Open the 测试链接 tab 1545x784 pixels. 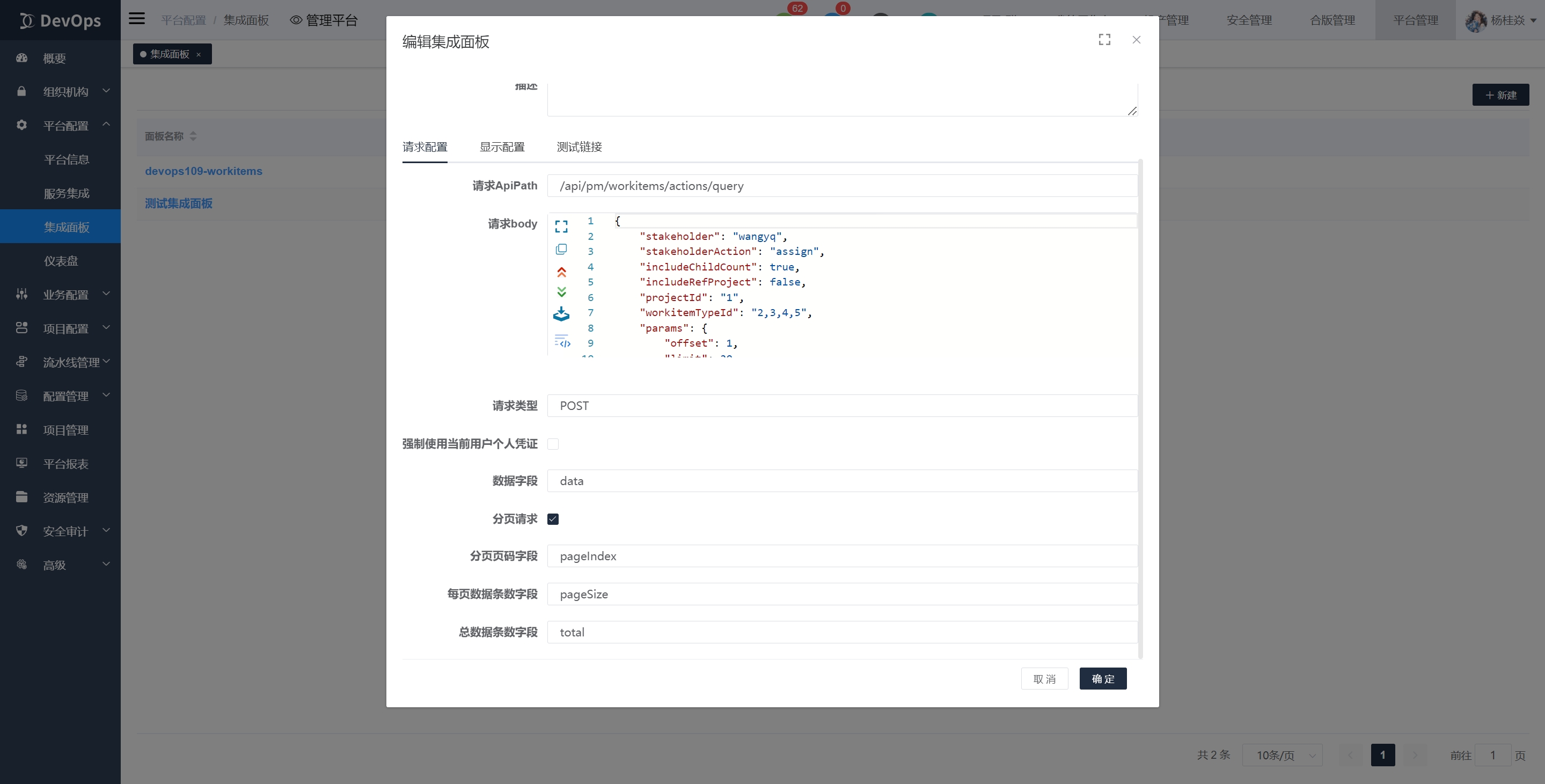pos(579,147)
